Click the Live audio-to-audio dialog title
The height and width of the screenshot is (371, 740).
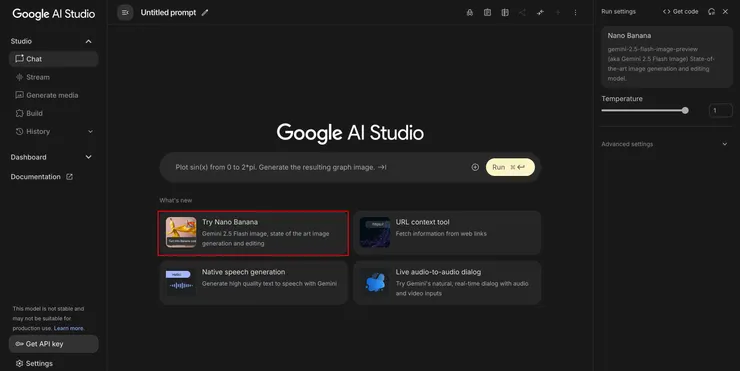[438, 272]
